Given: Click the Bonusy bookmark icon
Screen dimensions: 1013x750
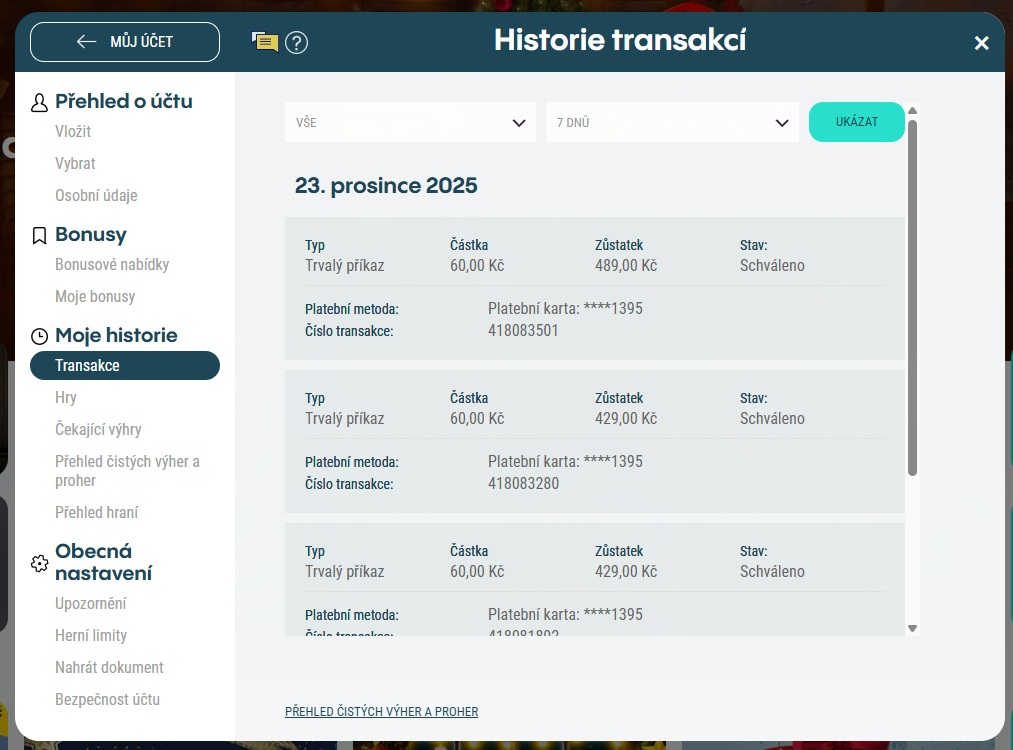Looking at the screenshot, I should [40, 235].
